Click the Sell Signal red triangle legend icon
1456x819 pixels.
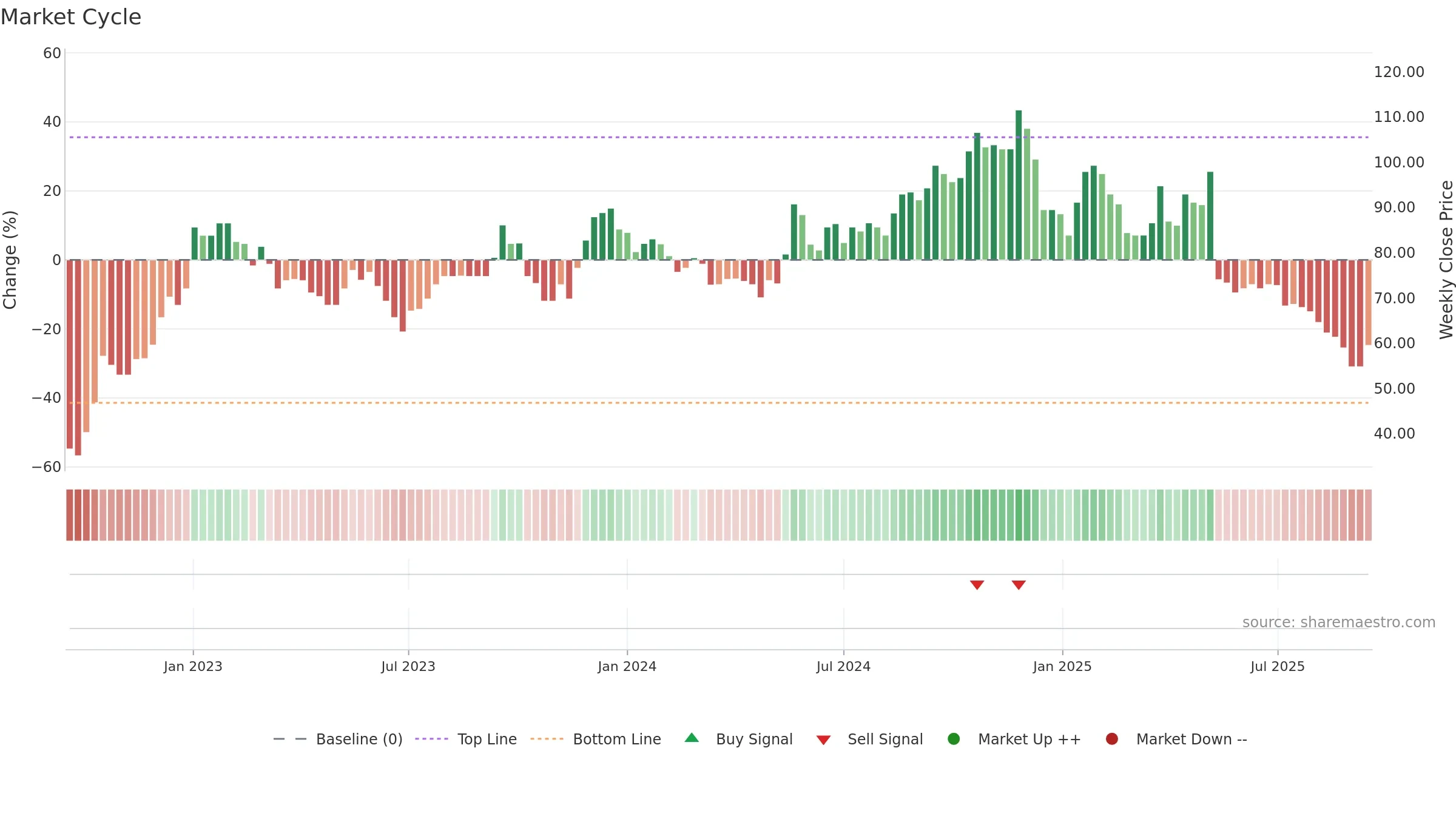click(x=823, y=740)
